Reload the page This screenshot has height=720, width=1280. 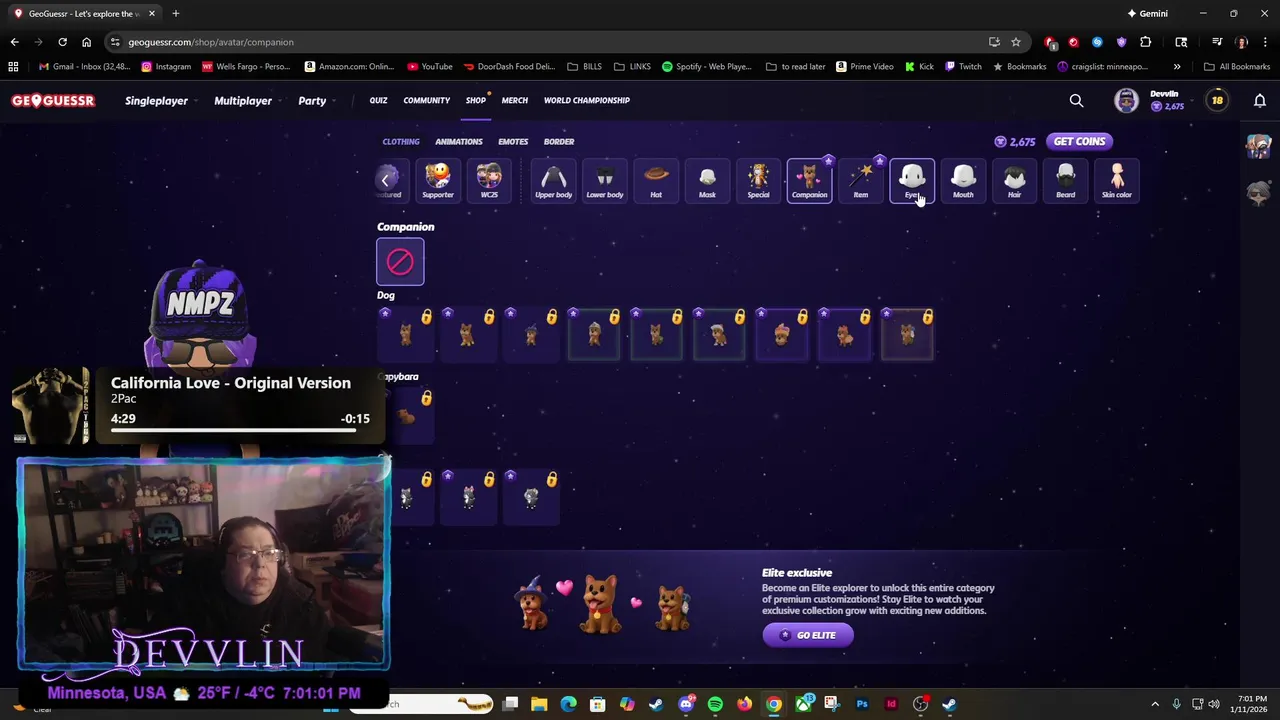pyautogui.click(x=62, y=42)
